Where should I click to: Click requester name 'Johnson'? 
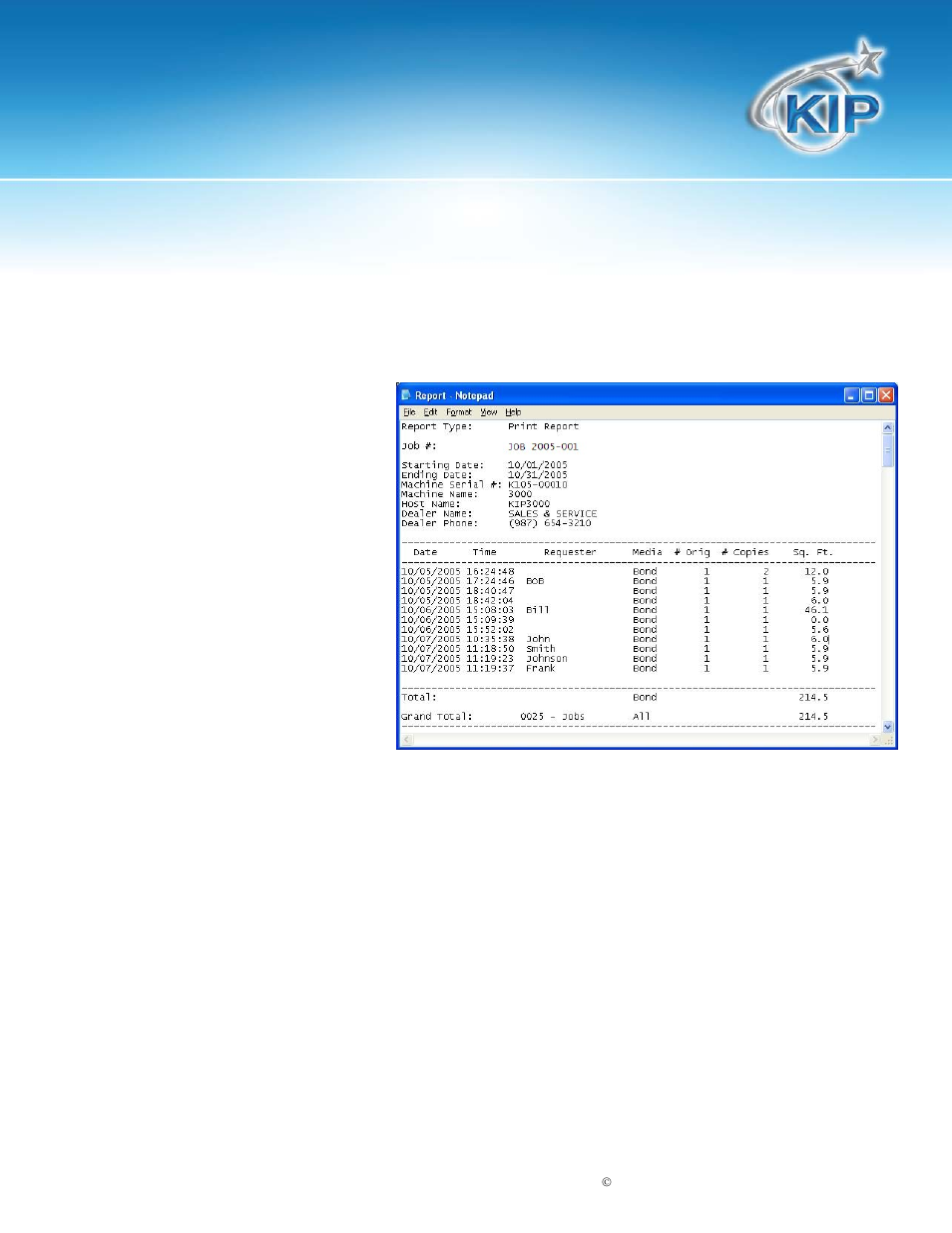[x=547, y=659]
